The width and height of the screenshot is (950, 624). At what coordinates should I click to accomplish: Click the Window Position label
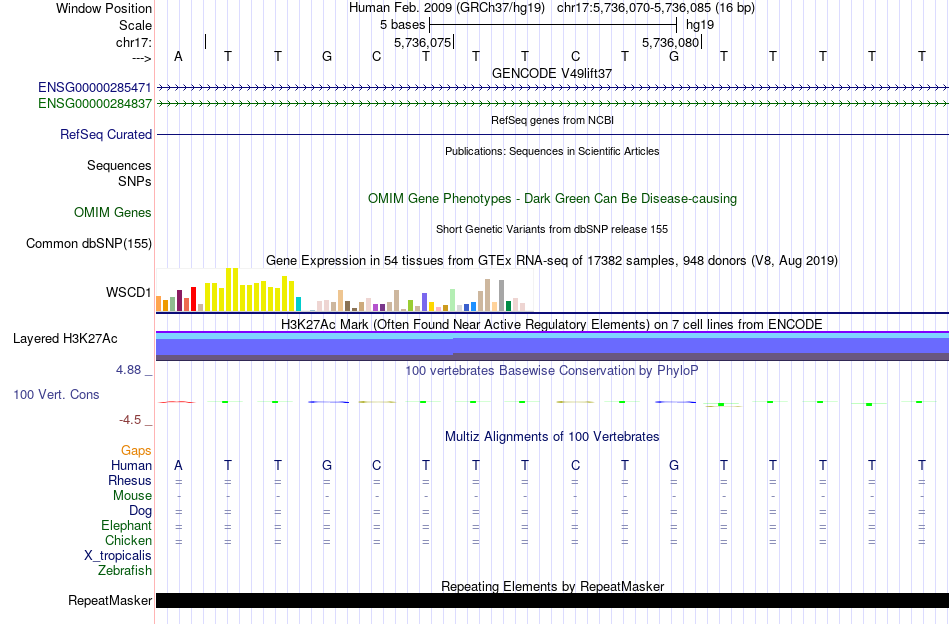[x=104, y=8]
